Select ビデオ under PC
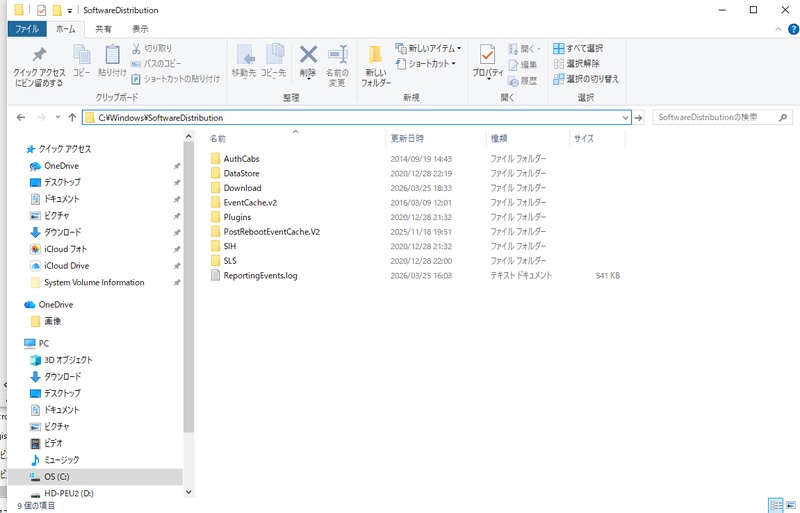Image resolution: width=800 pixels, height=513 pixels. (x=53, y=443)
